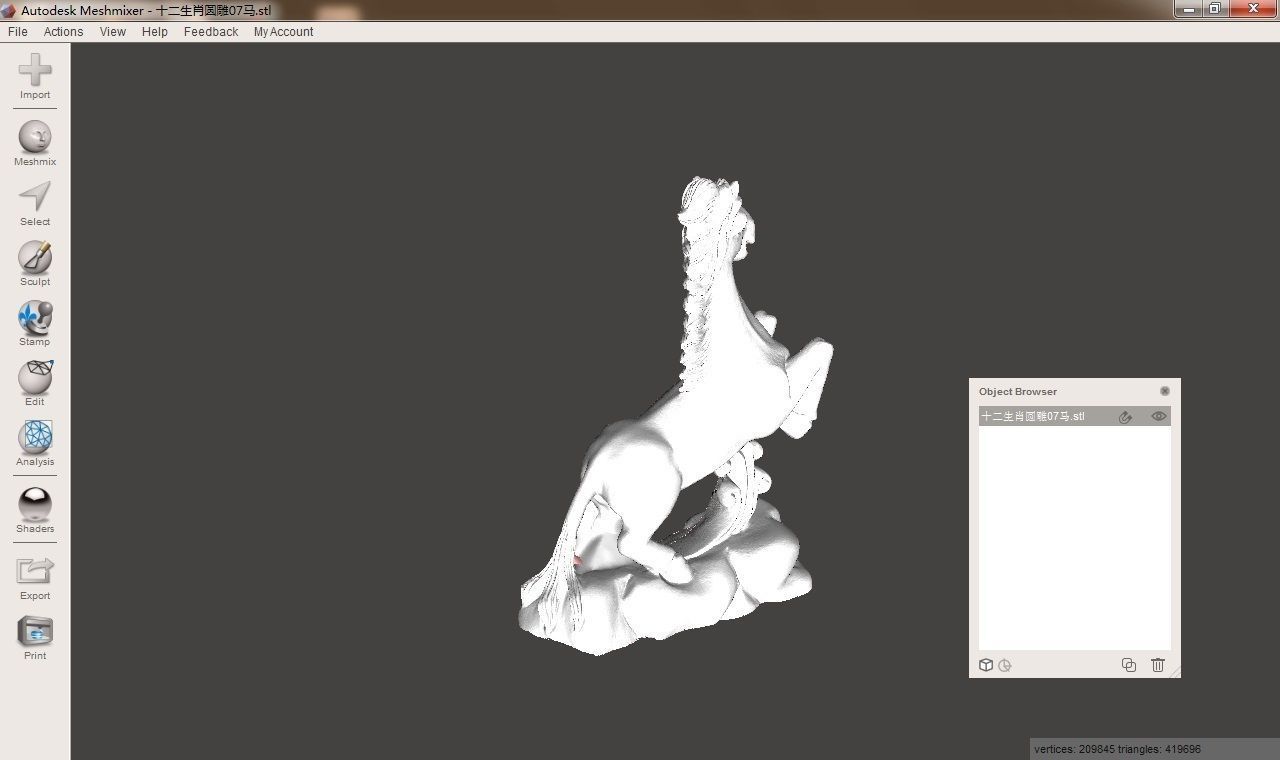Select 十二生肖圆雕07马.stl in Object Browser
This screenshot has width=1280, height=760.
click(x=1075, y=416)
